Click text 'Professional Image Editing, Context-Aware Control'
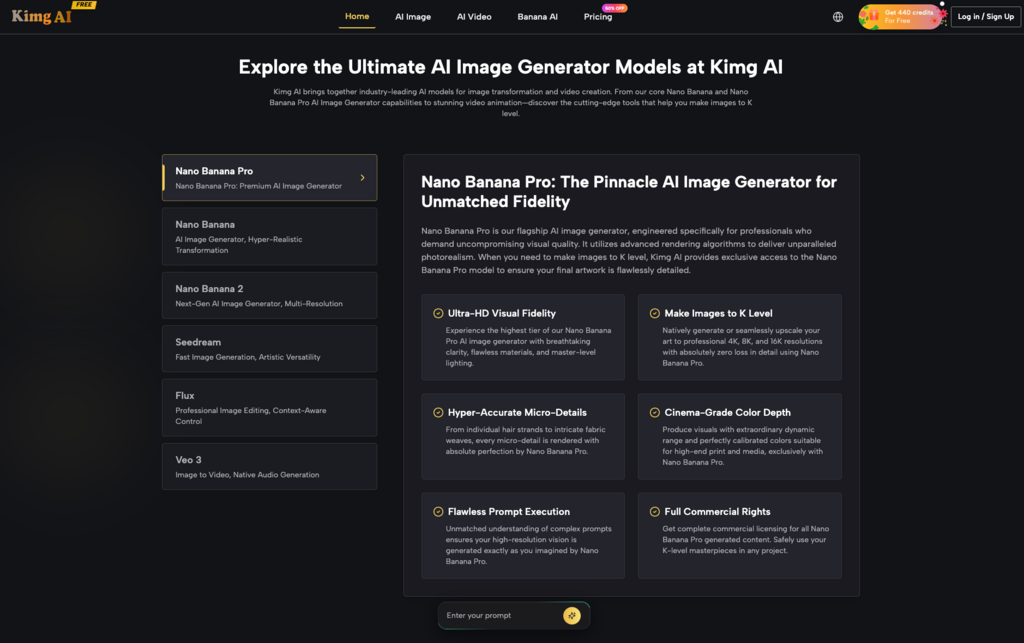 [x=251, y=416]
